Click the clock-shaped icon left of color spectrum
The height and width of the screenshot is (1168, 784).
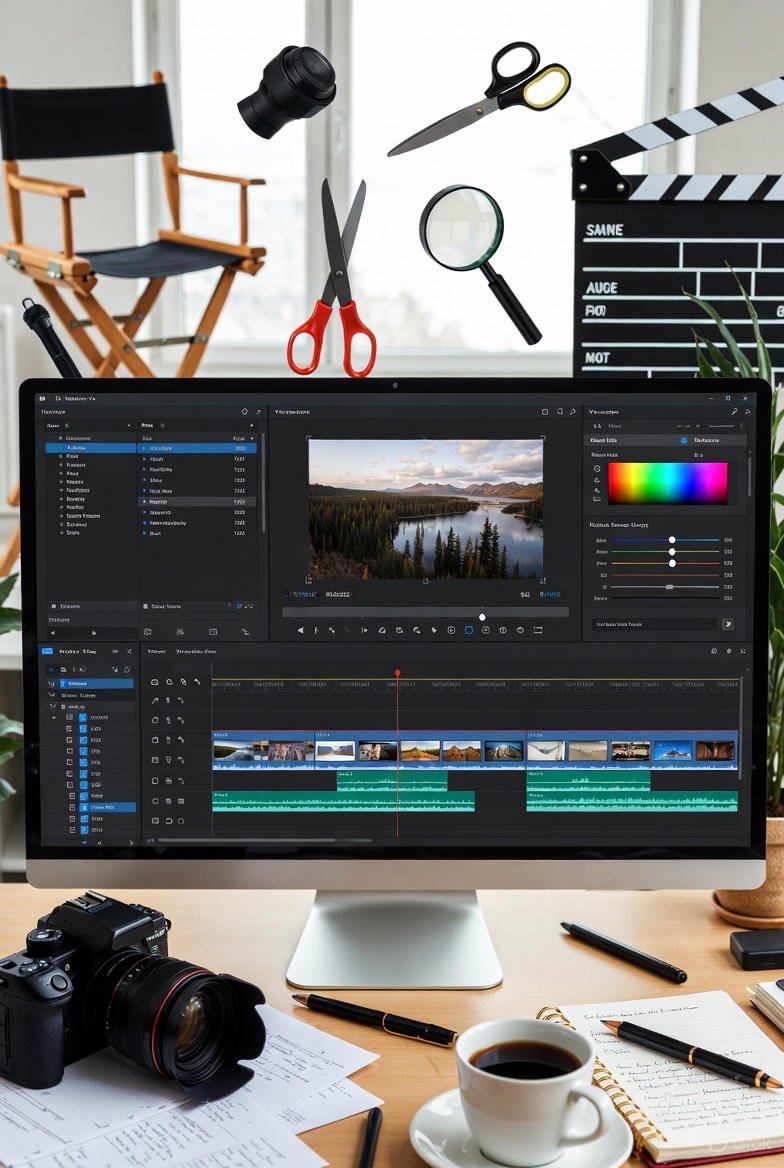pos(597,468)
